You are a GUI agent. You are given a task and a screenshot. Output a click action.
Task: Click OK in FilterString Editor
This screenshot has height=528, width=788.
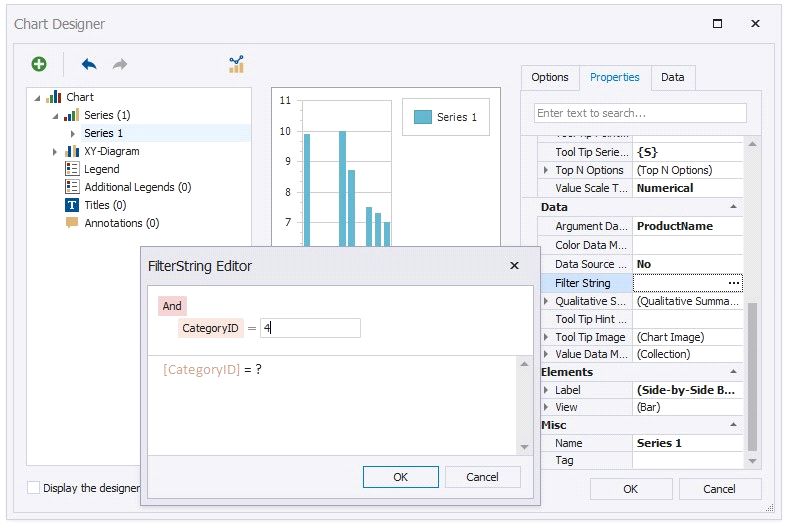click(x=400, y=477)
